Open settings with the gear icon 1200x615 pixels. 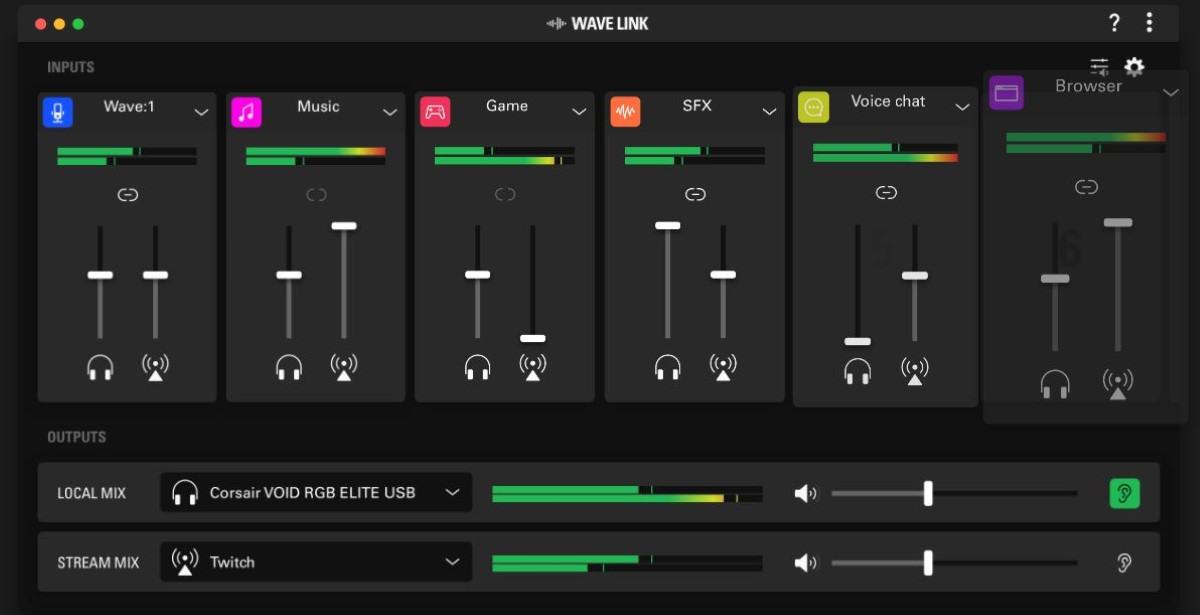tap(1134, 67)
